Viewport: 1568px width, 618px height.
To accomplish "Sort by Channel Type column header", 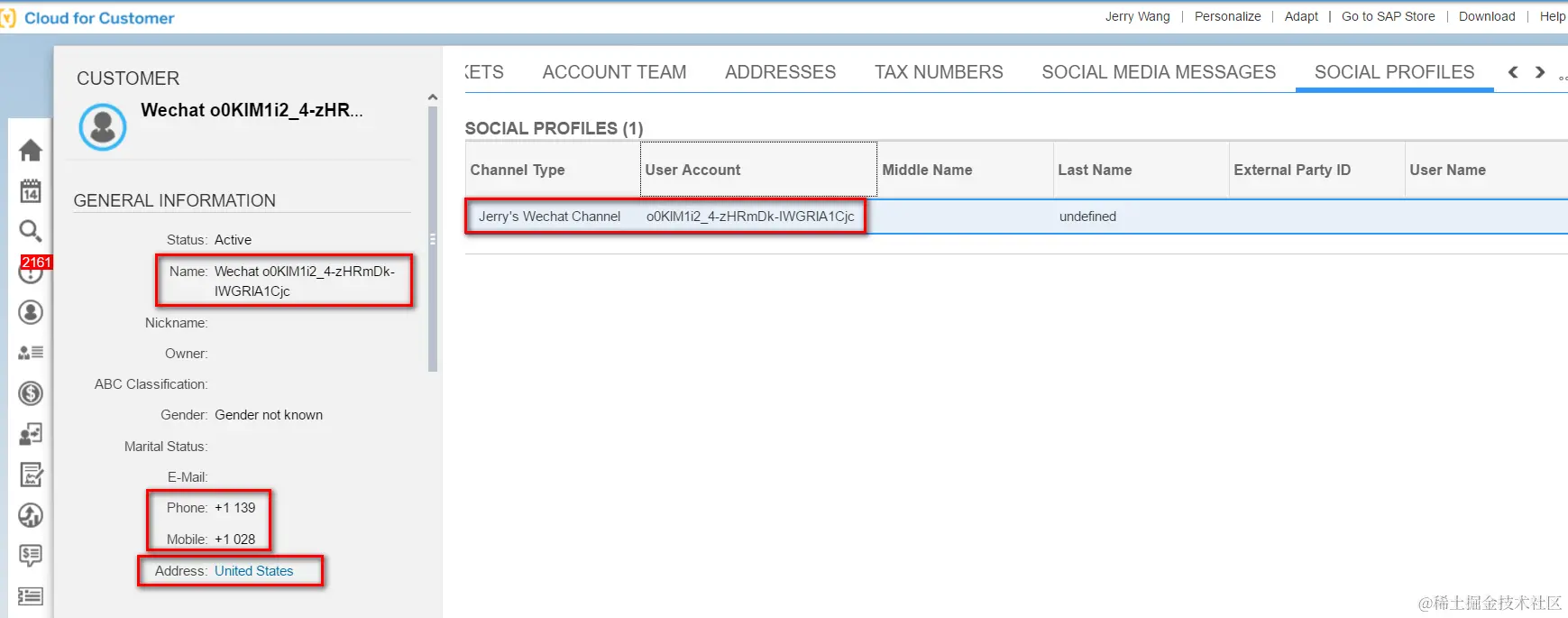I will click(x=552, y=170).
